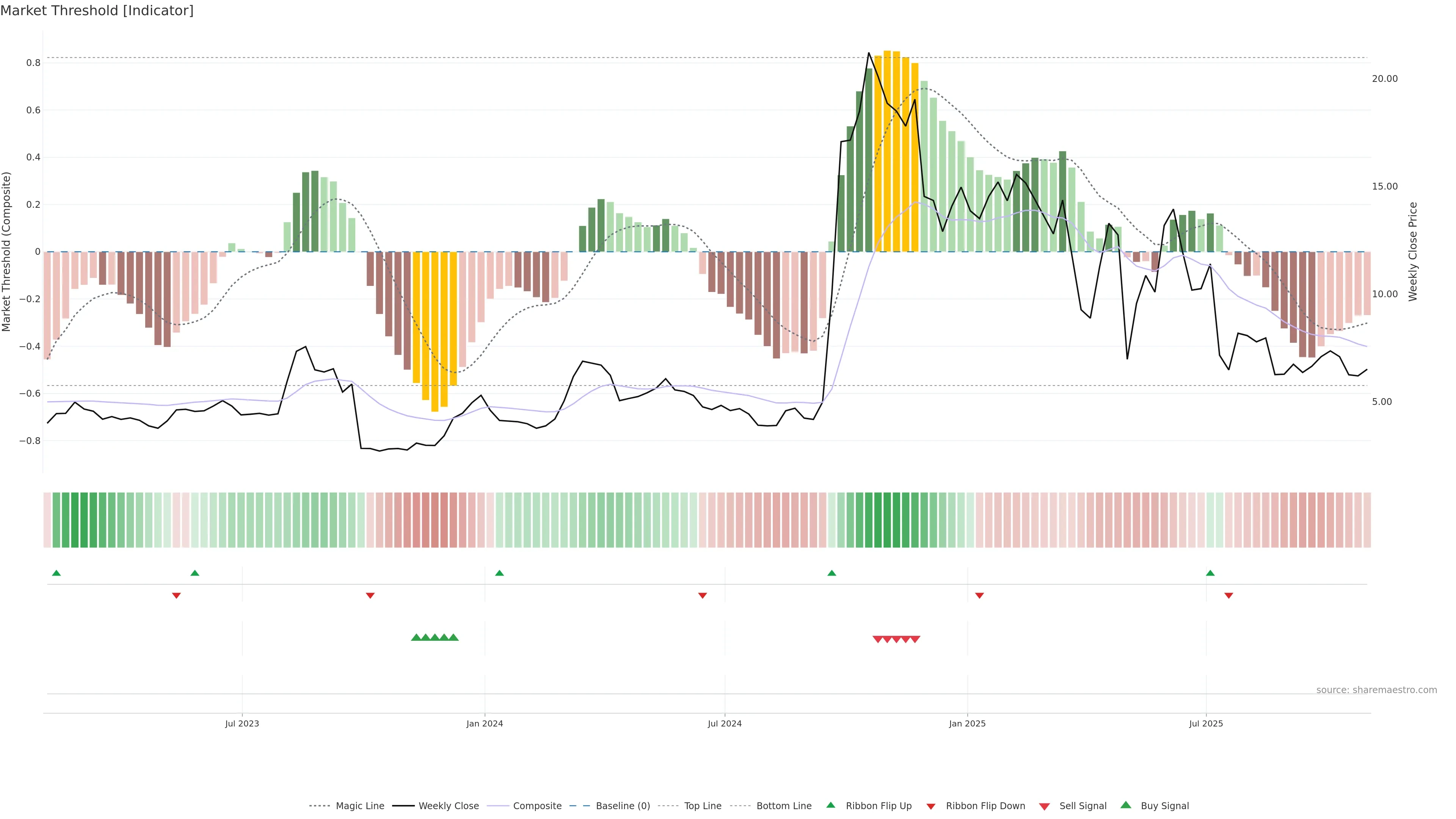Click the Sell Signal legend marker icon
This screenshot has height=819, width=1456.
(x=1044, y=806)
